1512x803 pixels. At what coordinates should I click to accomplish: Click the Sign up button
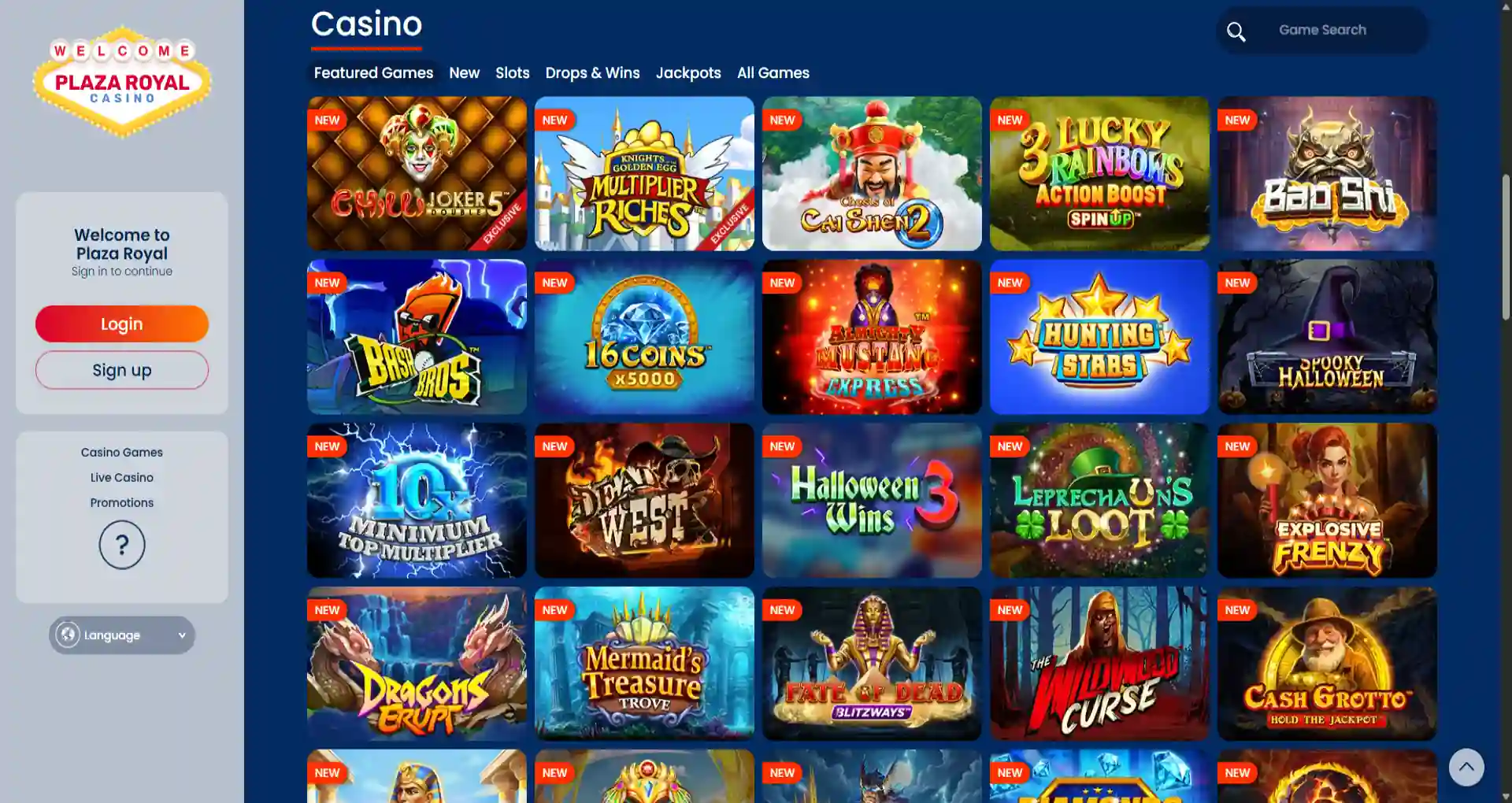122,370
